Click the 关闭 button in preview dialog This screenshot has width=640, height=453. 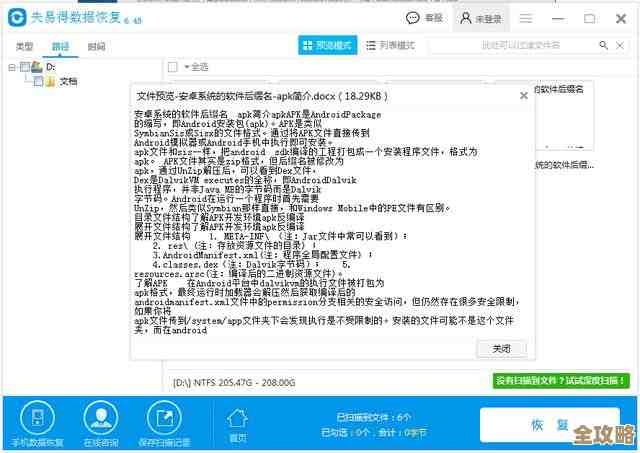pos(501,349)
